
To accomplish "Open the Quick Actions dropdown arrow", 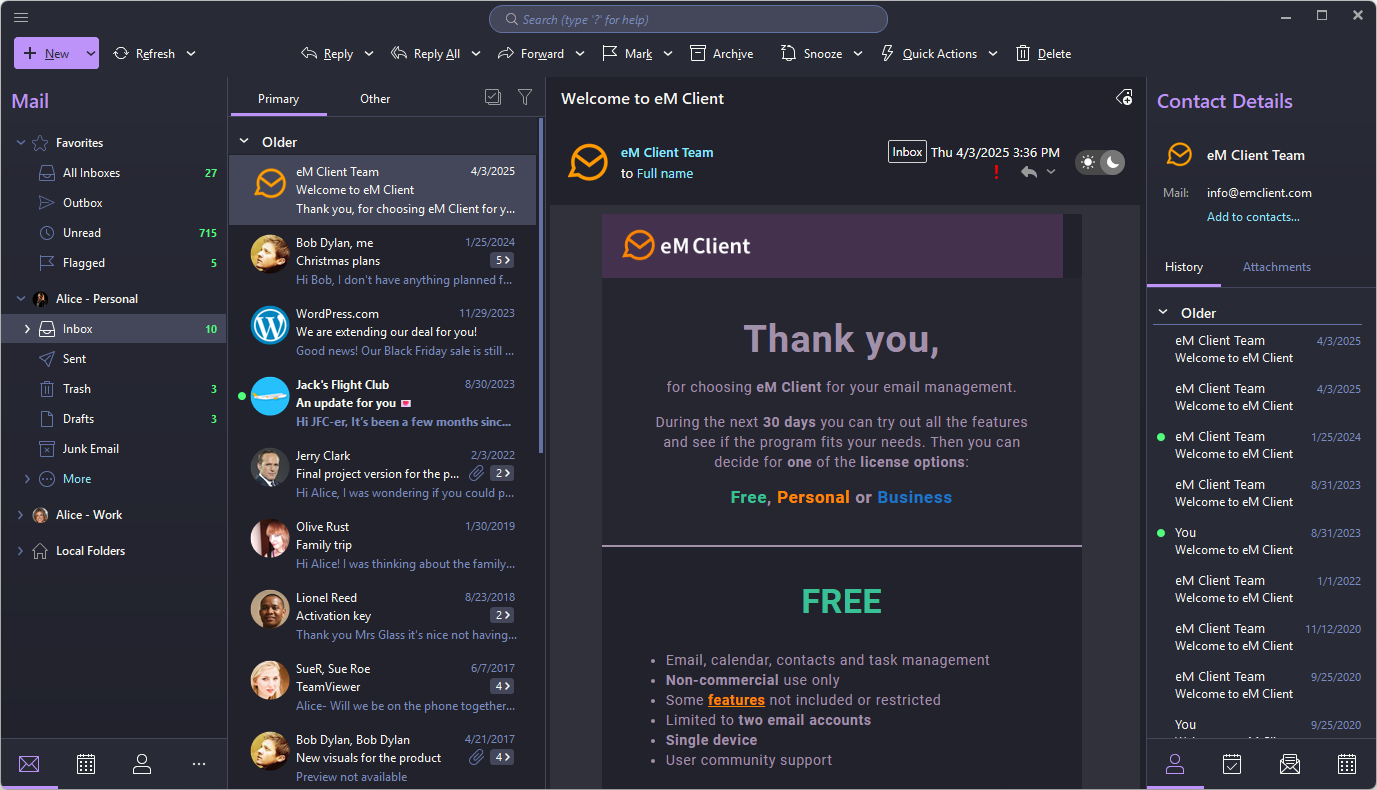I will click(993, 54).
